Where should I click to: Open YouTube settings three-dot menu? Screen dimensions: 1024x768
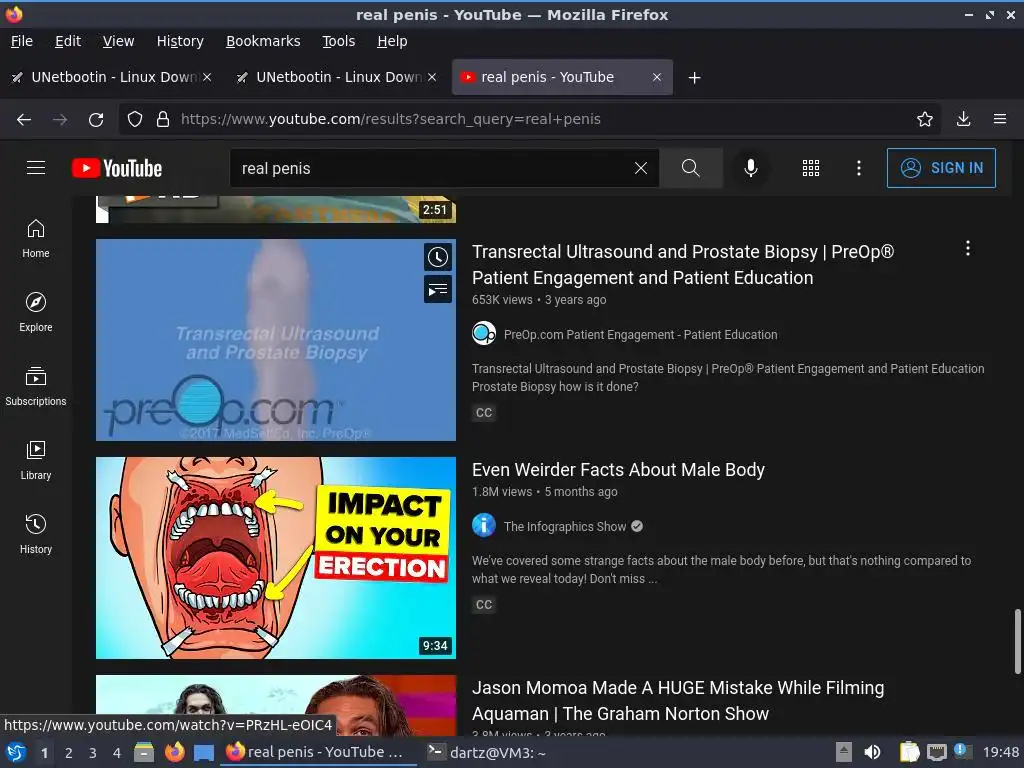(x=858, y=168)
